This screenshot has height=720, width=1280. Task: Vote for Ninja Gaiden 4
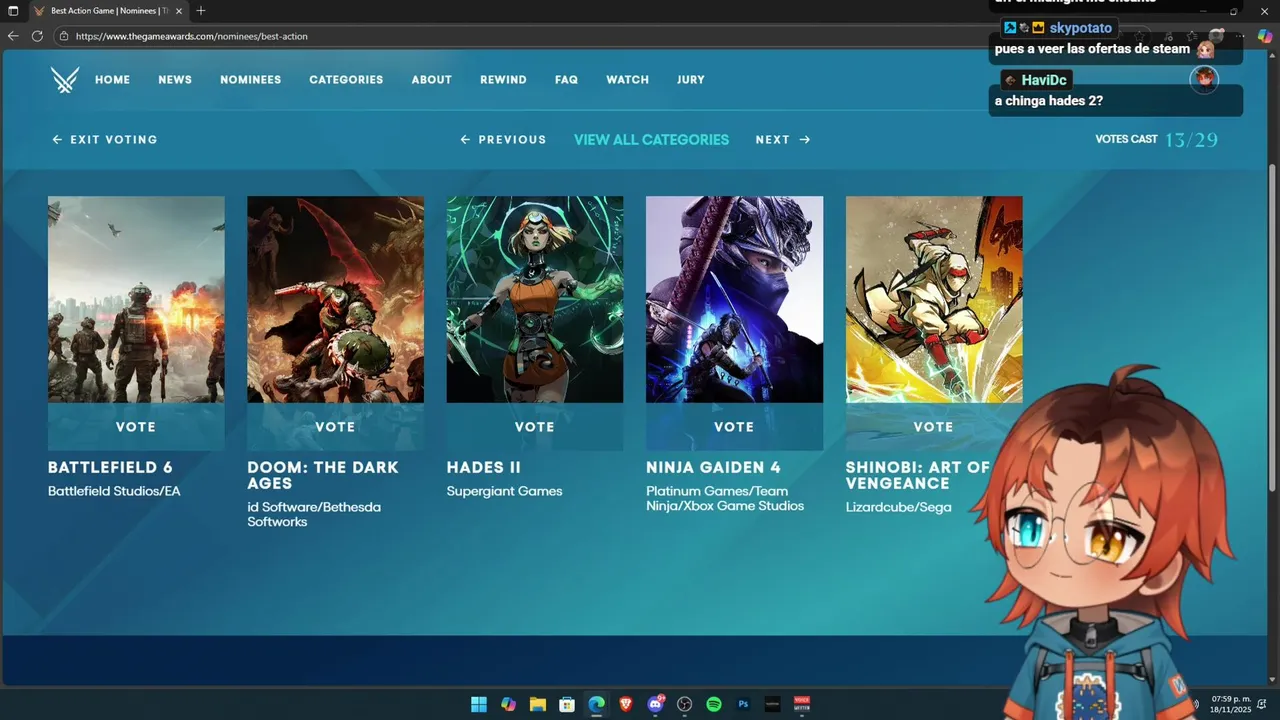[x=734, y=427]
